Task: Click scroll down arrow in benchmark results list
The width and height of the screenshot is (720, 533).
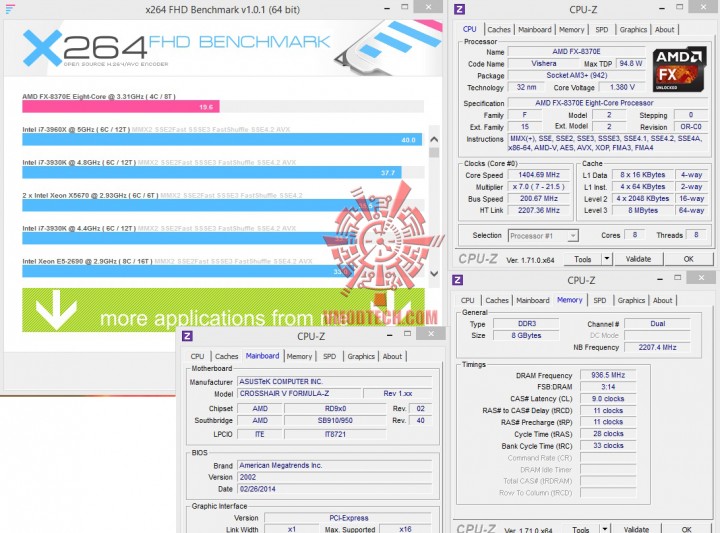Action: point(434,273)
